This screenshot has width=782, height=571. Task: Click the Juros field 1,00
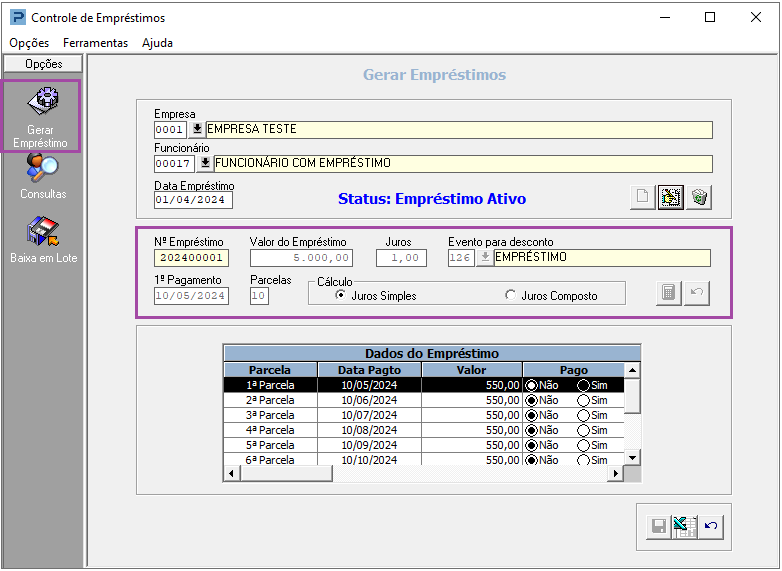pyautogui.click(x=401, y=258)
